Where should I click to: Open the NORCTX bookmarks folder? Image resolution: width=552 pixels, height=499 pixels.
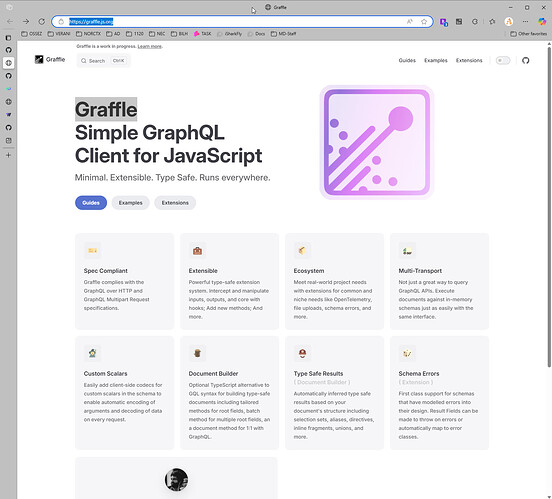pos(88,34)
